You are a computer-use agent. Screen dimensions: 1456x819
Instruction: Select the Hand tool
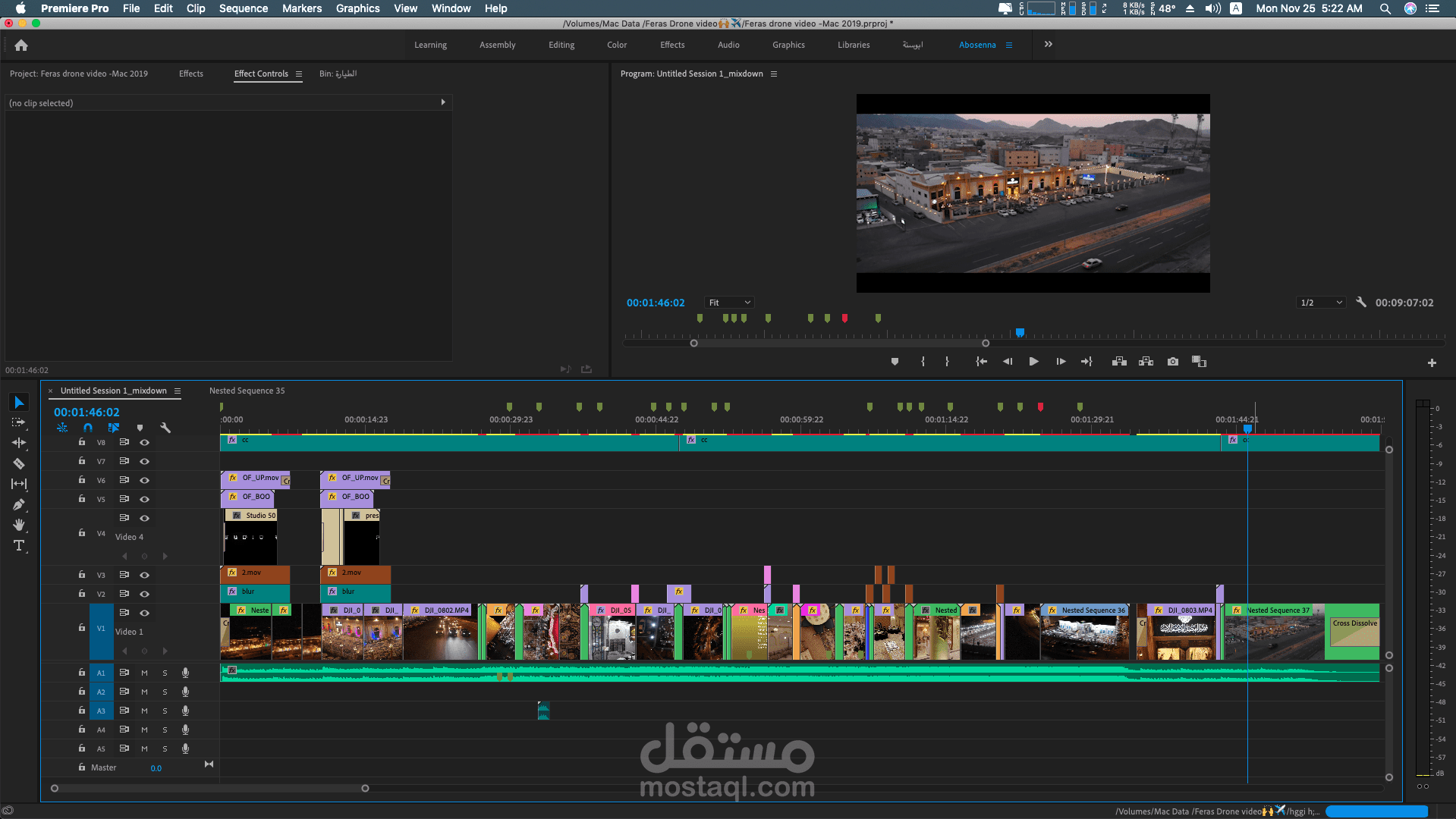click(x=19, y=525)
